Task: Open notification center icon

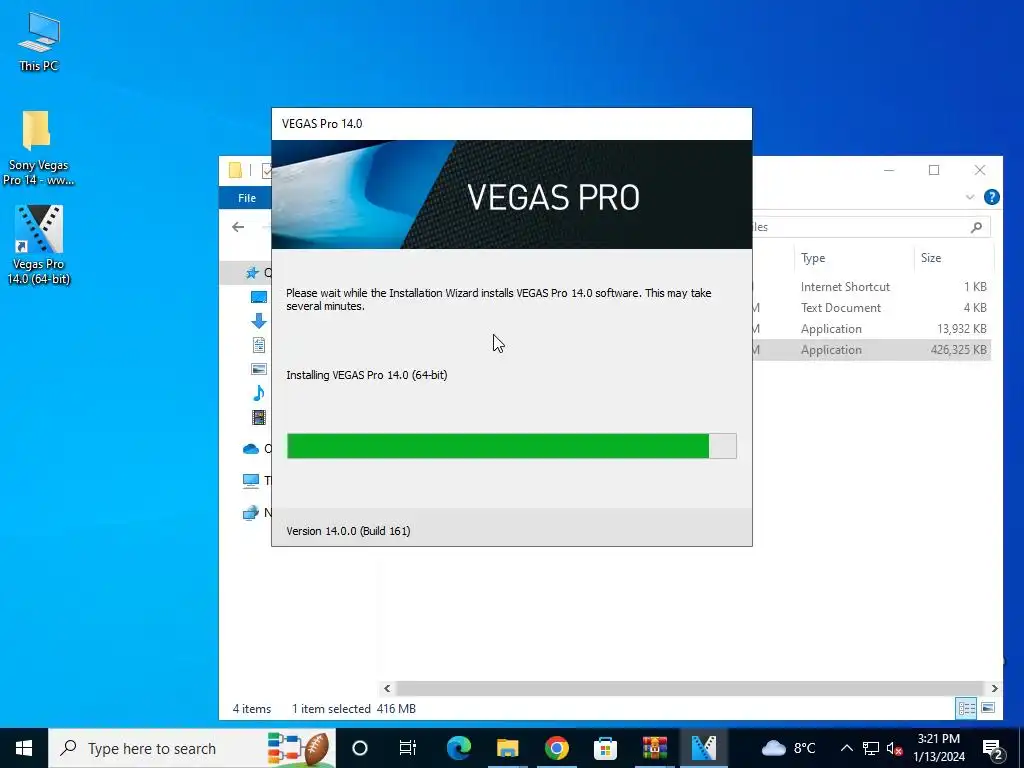Action: tap(993, 748)
